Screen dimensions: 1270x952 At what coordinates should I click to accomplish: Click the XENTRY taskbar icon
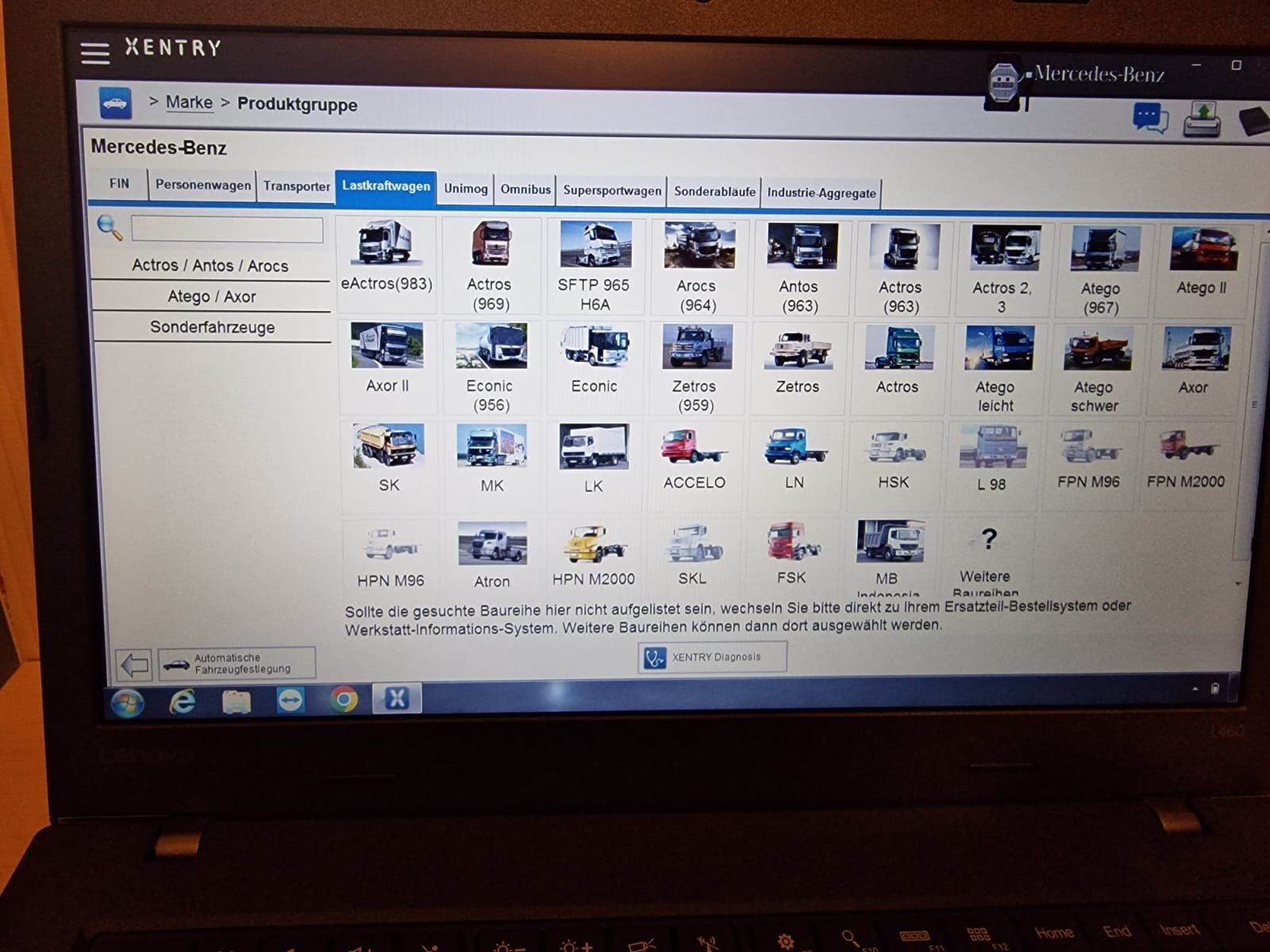397,698
